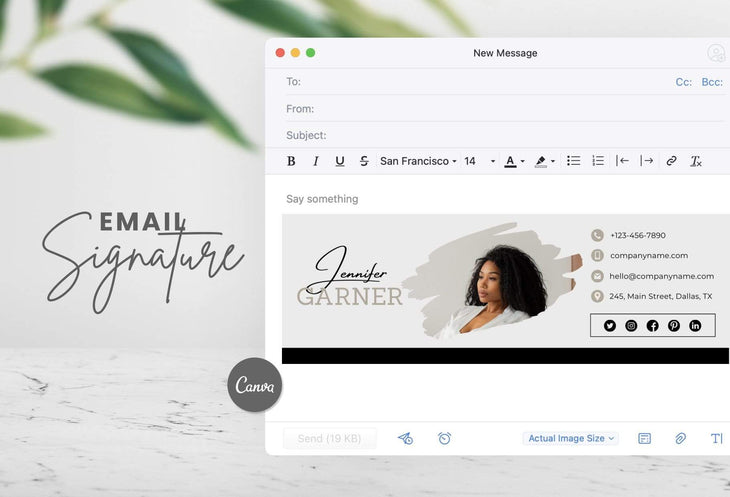Open the San Francisco font dropdown

[418, 161]
